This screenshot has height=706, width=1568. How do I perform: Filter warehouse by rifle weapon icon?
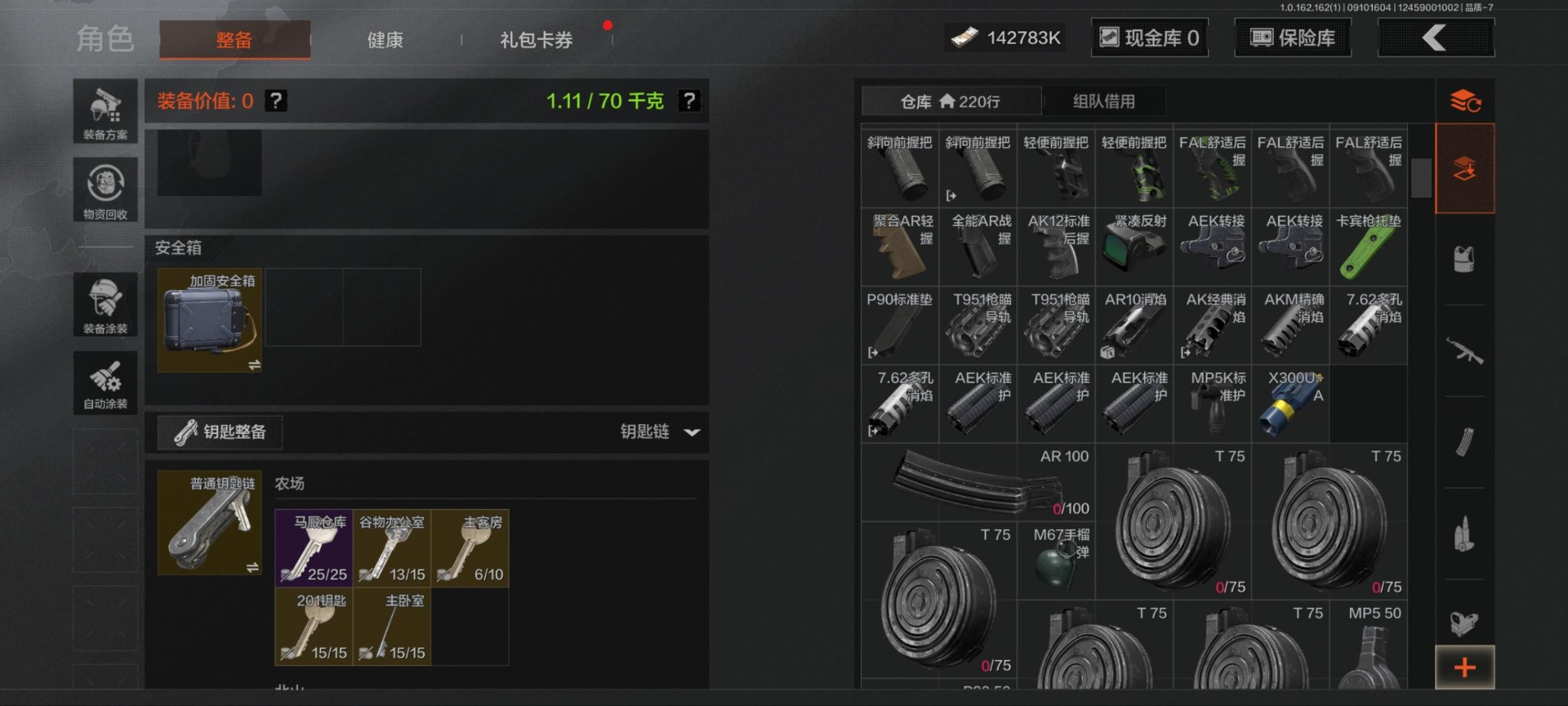[x=1464, y=351]
